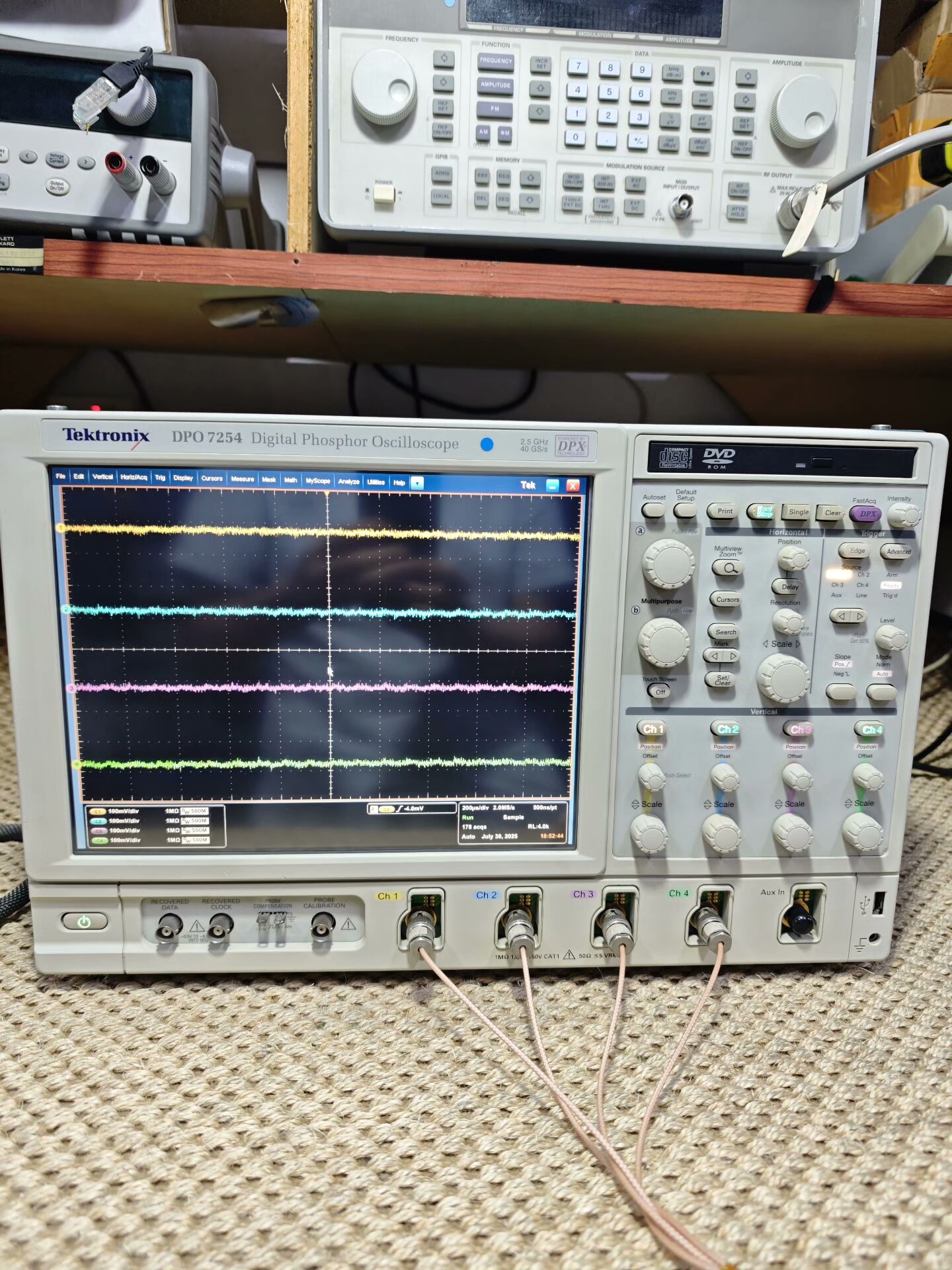Push the INCR SET key on the signal generator

coord(541,64)
